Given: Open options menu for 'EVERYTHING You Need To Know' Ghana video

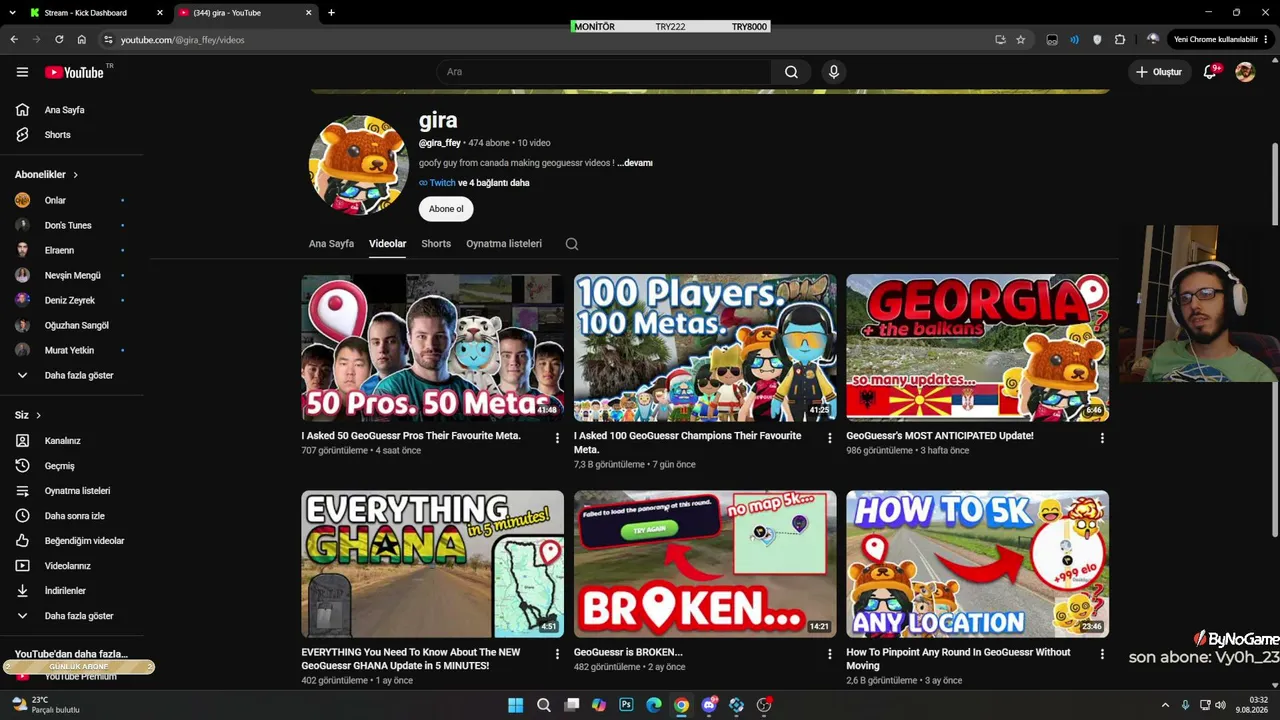Looking at the screenshot, I should (557, 654).
